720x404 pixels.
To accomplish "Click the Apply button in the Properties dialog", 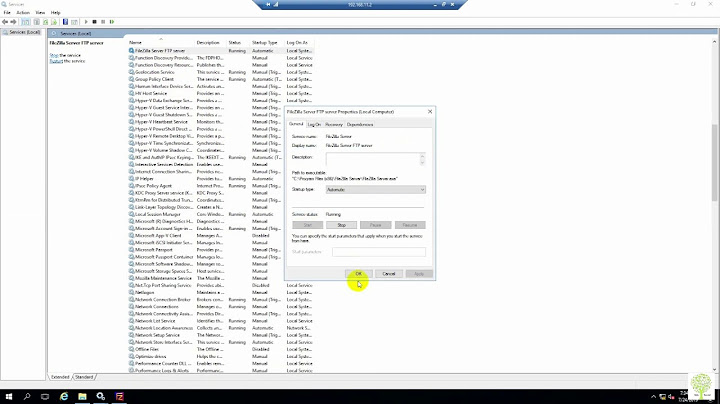I will click(x=419, y=274).
